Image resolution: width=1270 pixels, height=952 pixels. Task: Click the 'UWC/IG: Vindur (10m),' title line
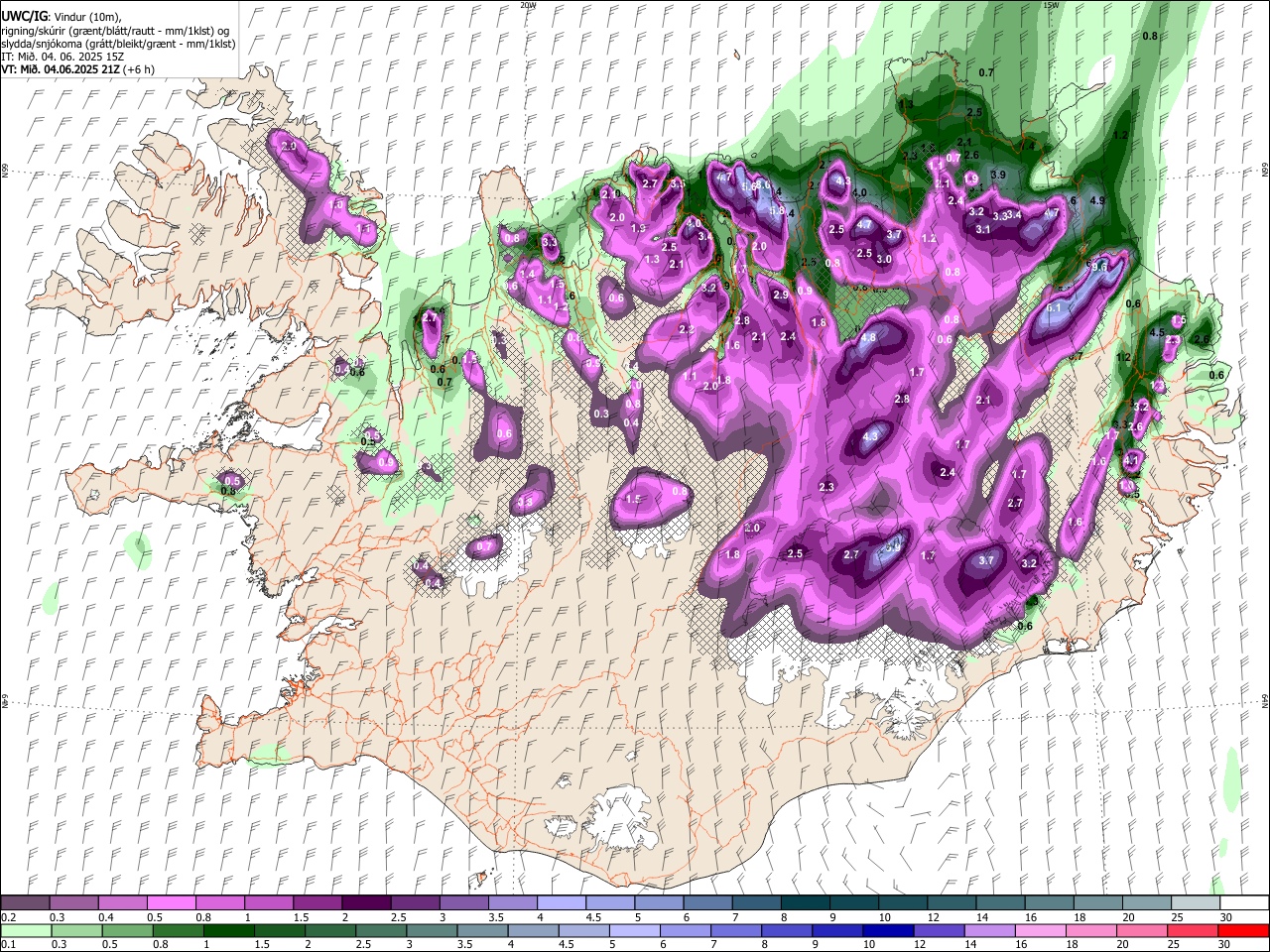(x=62, y=17)
